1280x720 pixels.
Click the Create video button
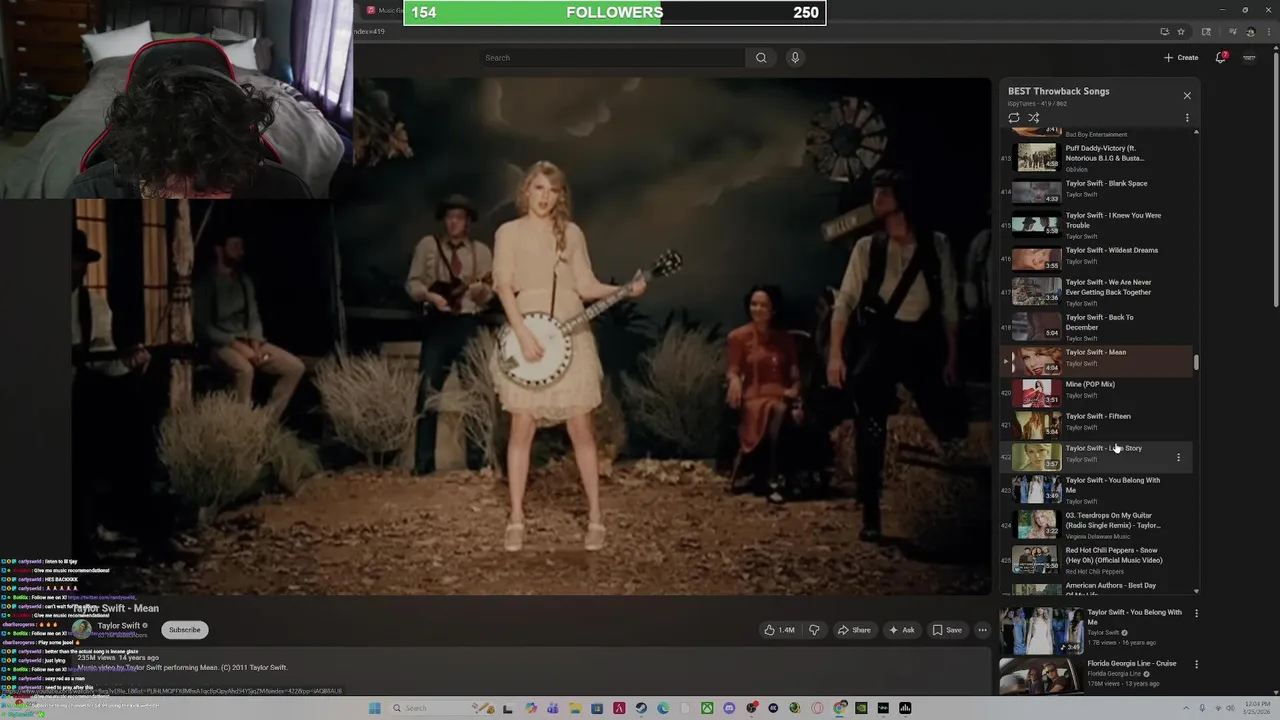tap(1181, 57)
